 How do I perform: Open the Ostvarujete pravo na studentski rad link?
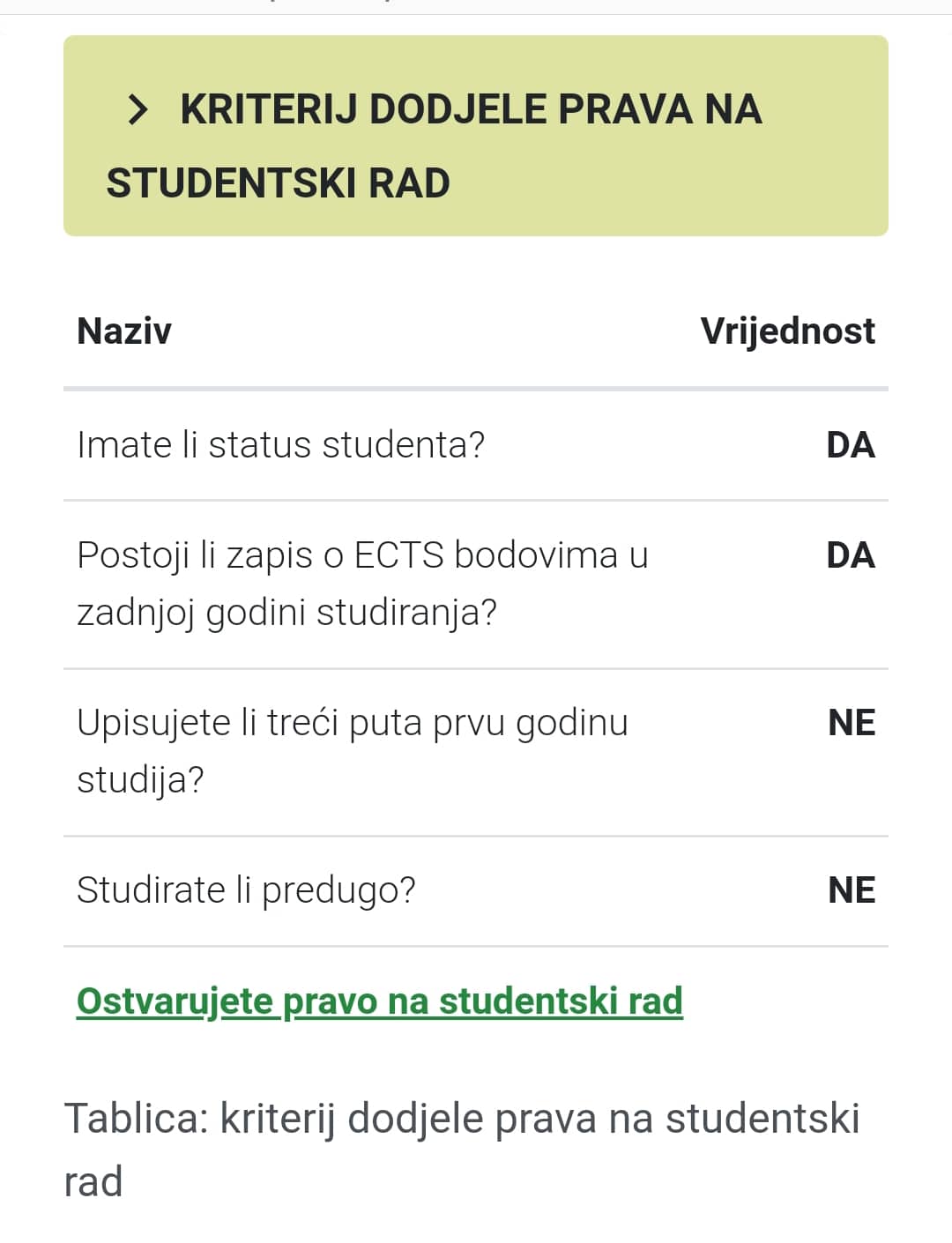[x=380, y=1001]
